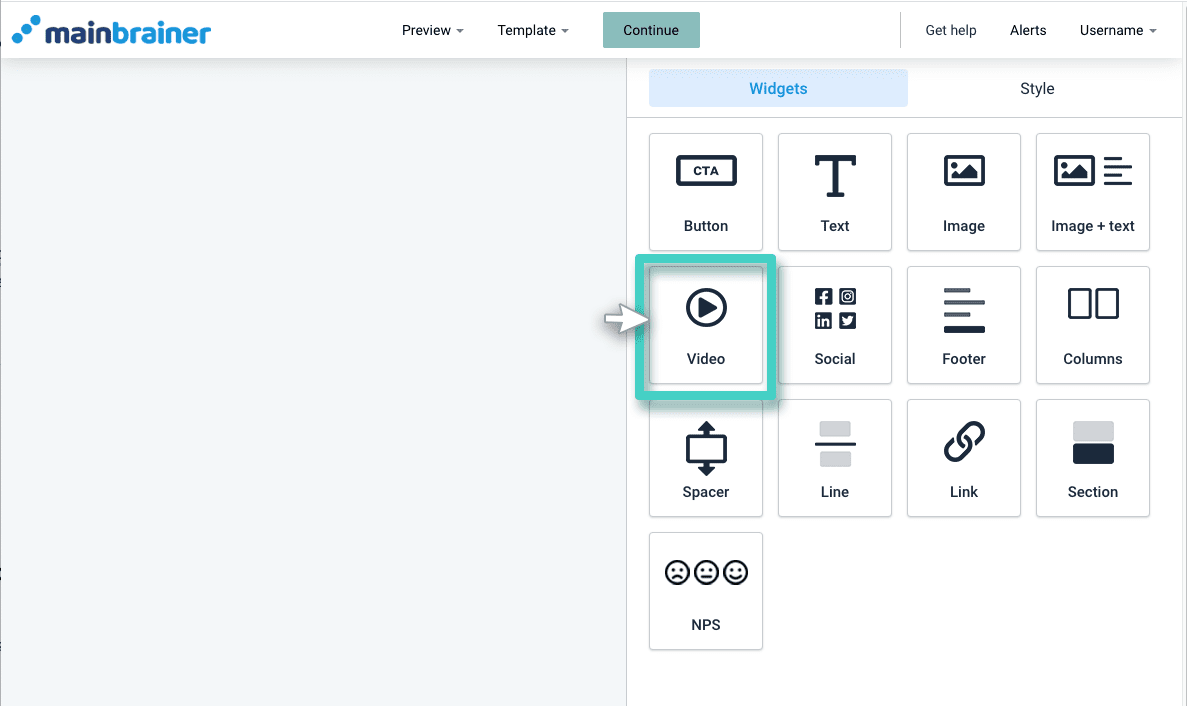Add the Text widget
1187x706 pixels.
click(834, 191)
